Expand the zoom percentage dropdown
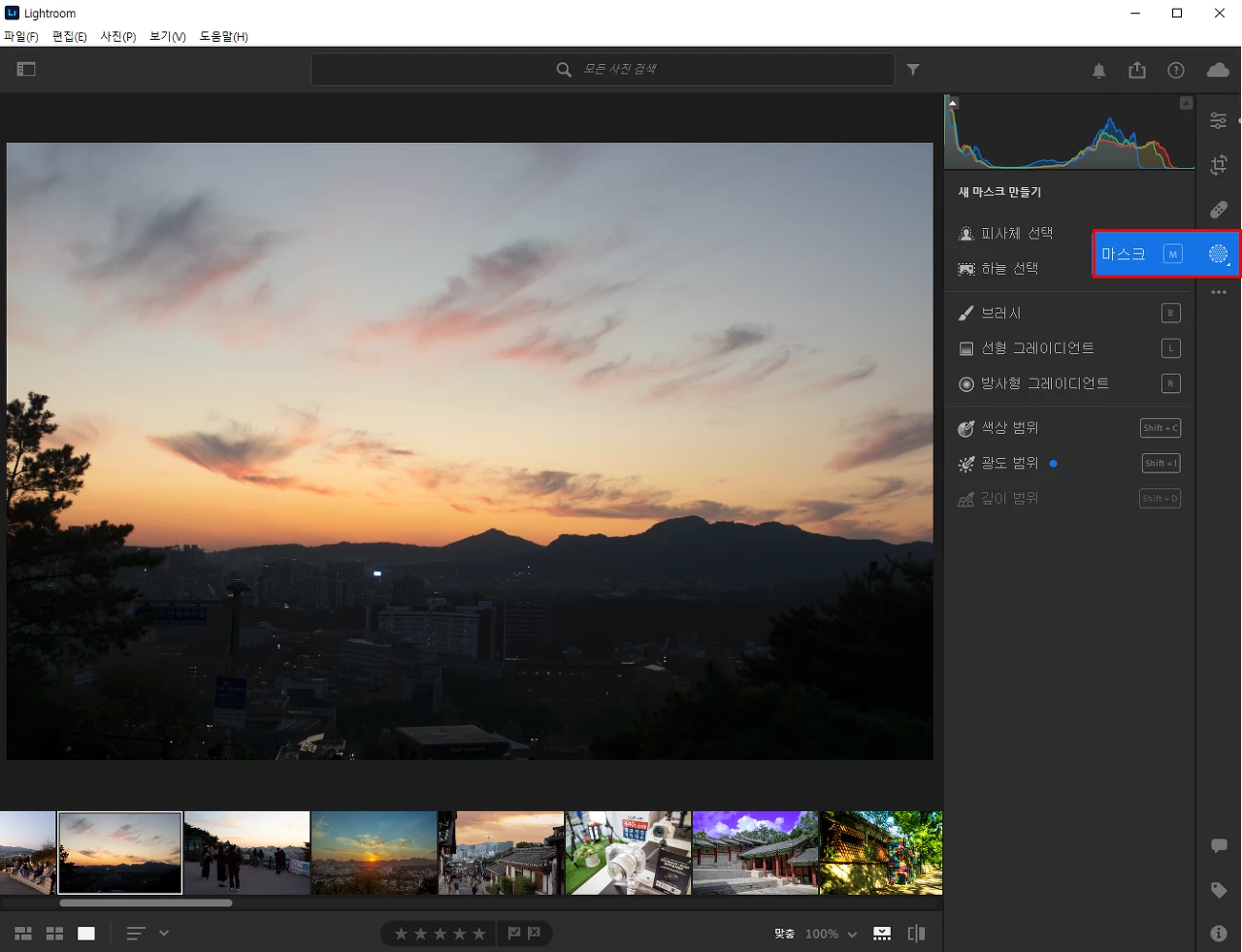Image resolution: width=1242 pixels, height=952 pixels. tap(852, 935)
